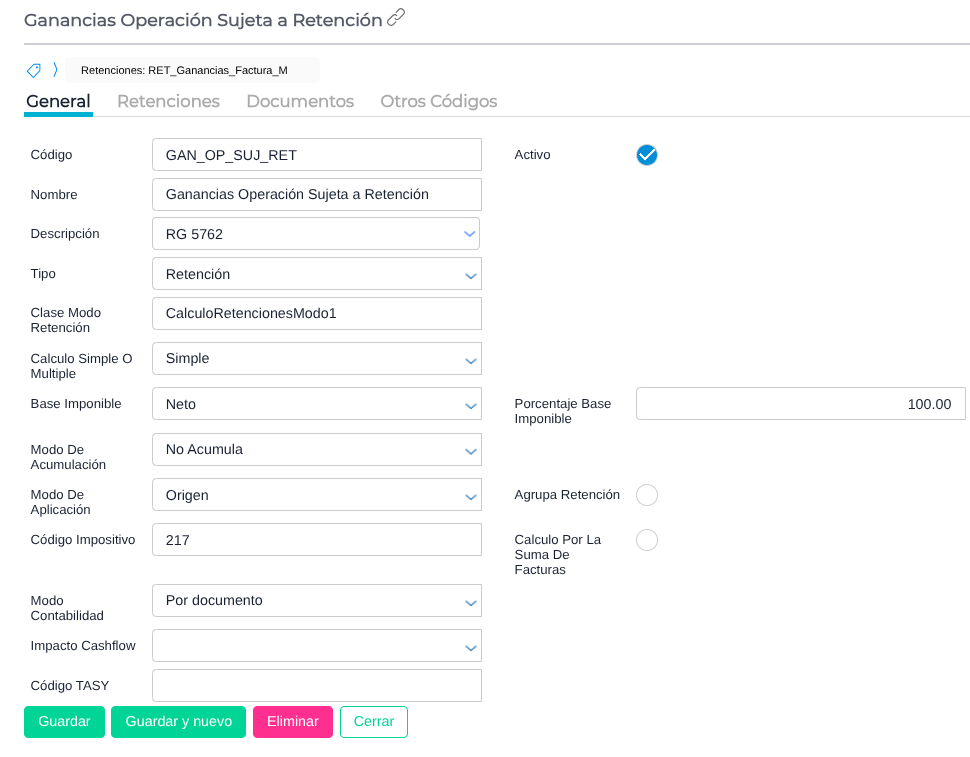This screenshot has width=970, height=757.
Task: Open the Documentos tab
Action: [x=300, y=101]
